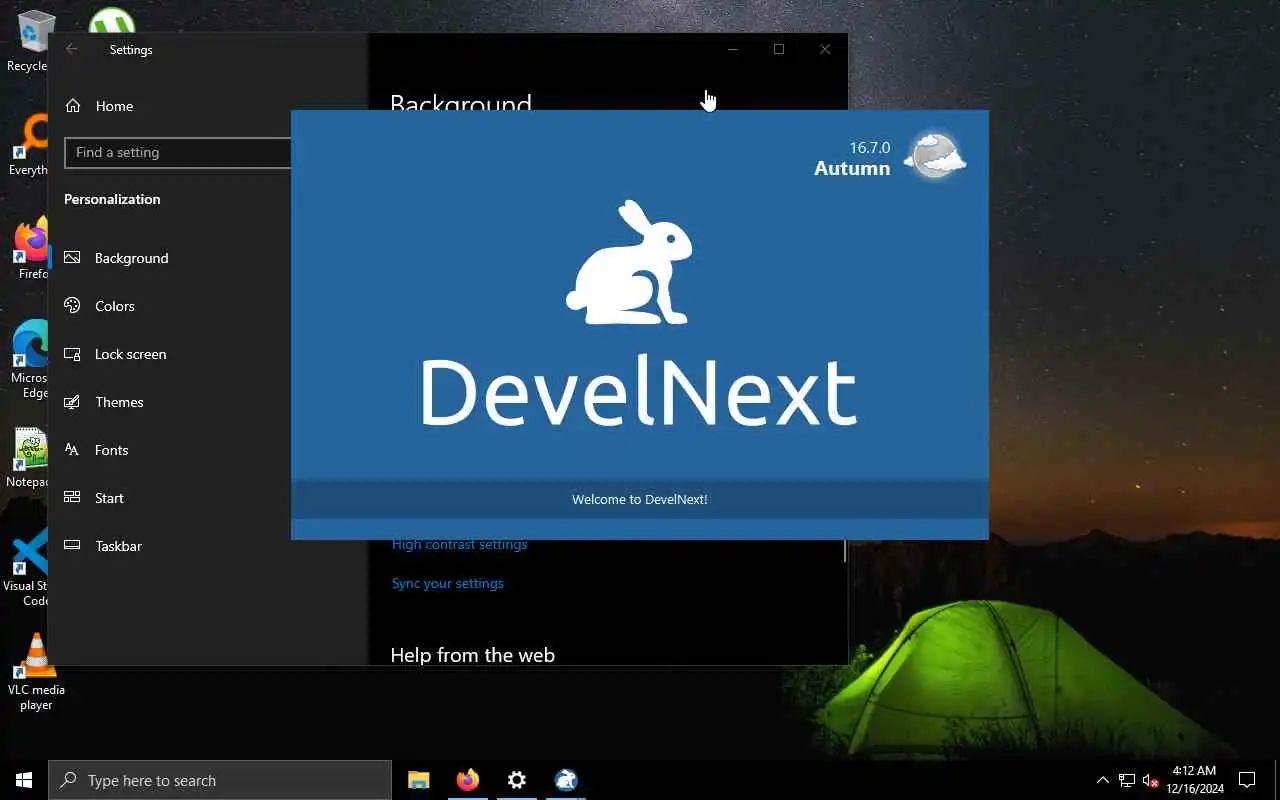
Task: Open notification center
Action: click(x=1247, y=780)
